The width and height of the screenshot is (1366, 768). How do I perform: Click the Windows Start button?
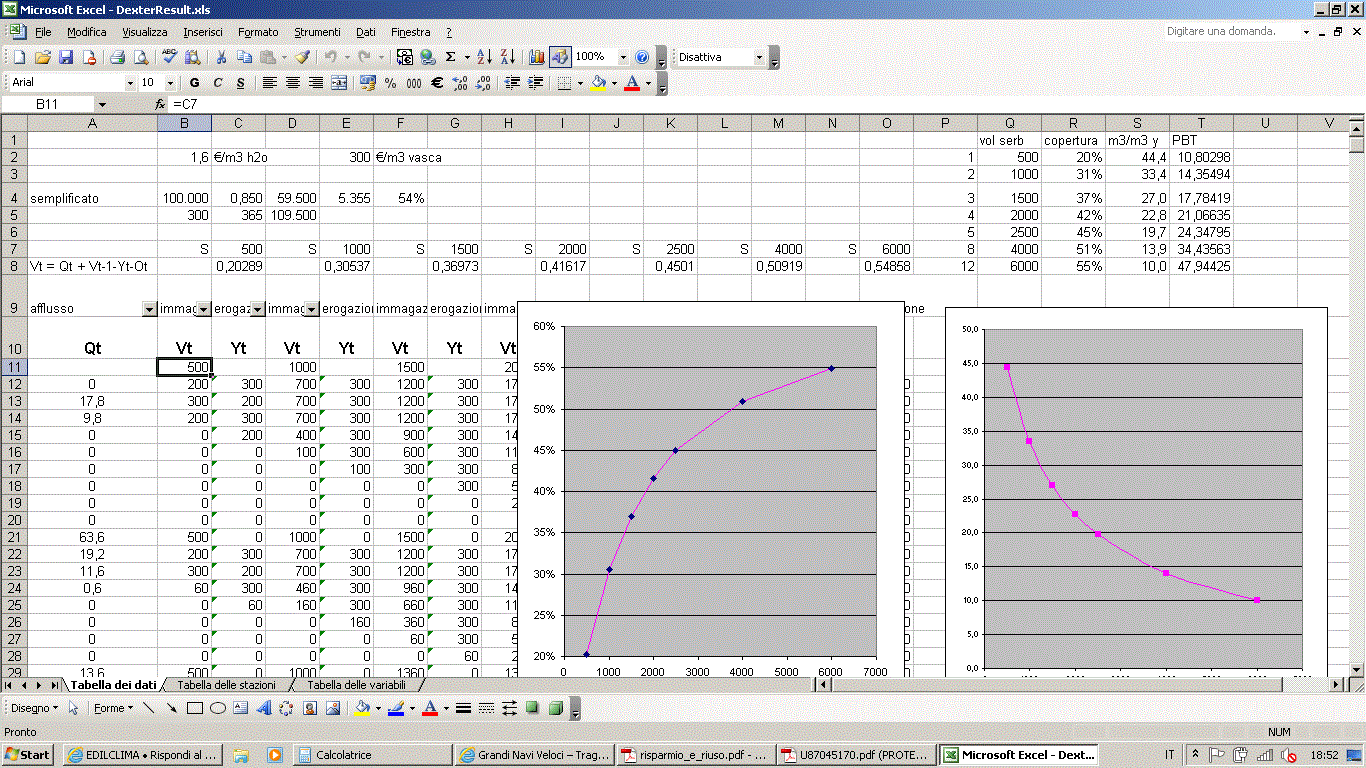[28, 755]
